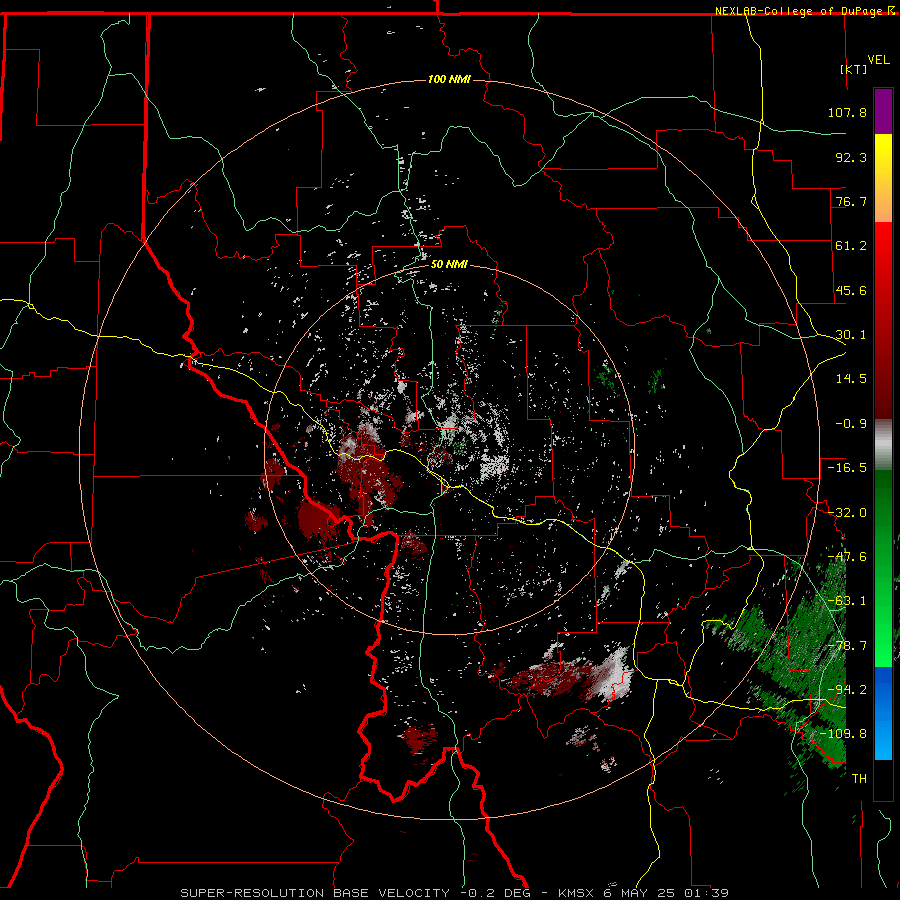
Task: Click the 30.1 legend value
Action: point(851,335)
